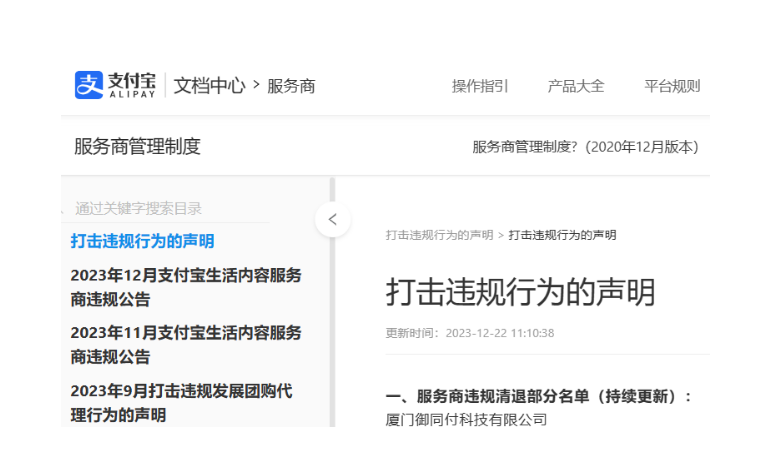Open the 操作指引 menu
This screenshot has height=458, width=774.
point(480,86)
